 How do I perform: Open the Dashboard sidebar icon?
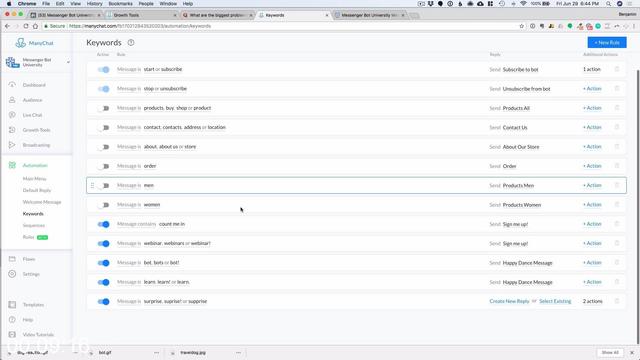(x=12, y=85)
